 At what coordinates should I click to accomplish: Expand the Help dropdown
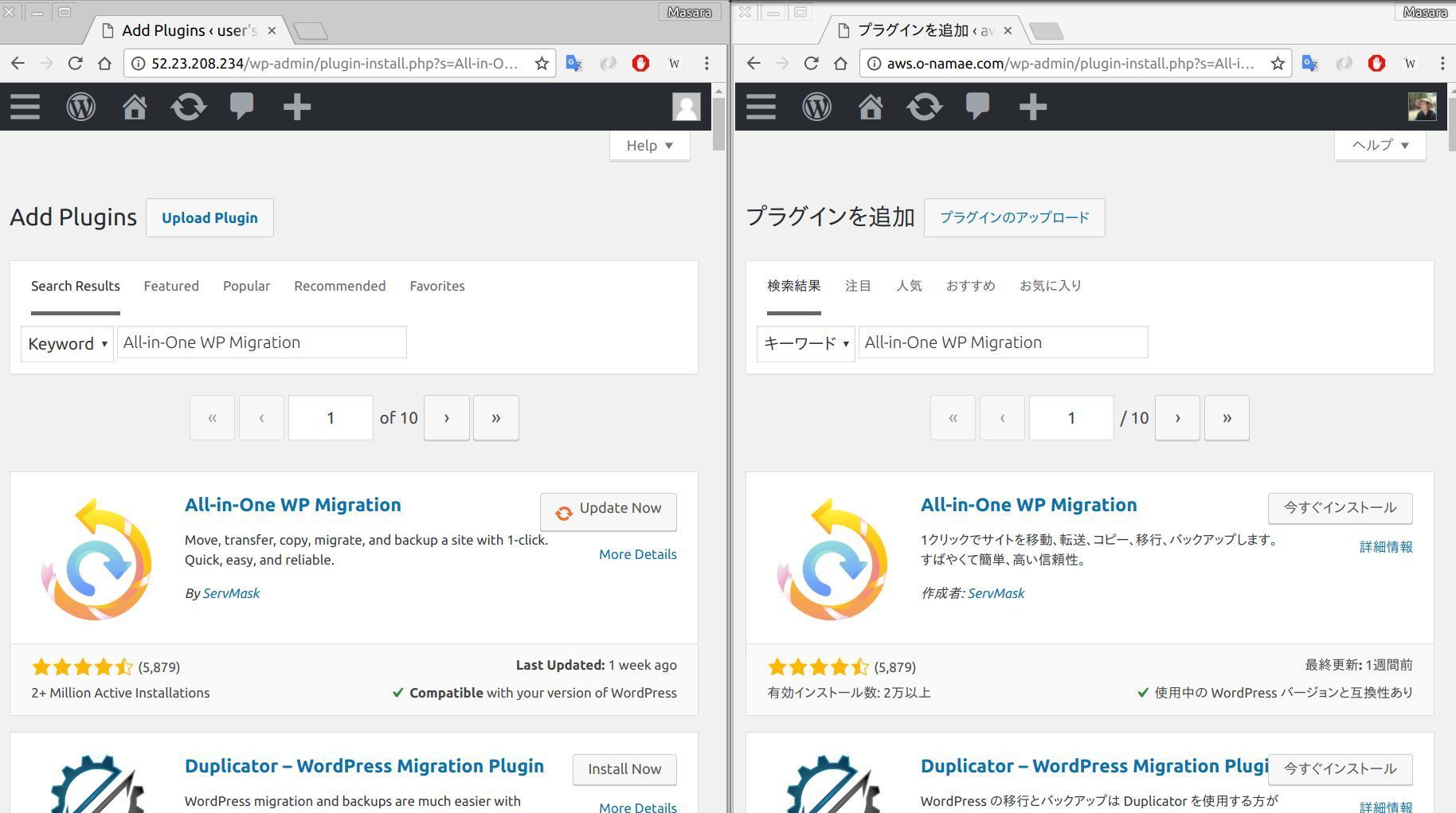pos(650,146)
